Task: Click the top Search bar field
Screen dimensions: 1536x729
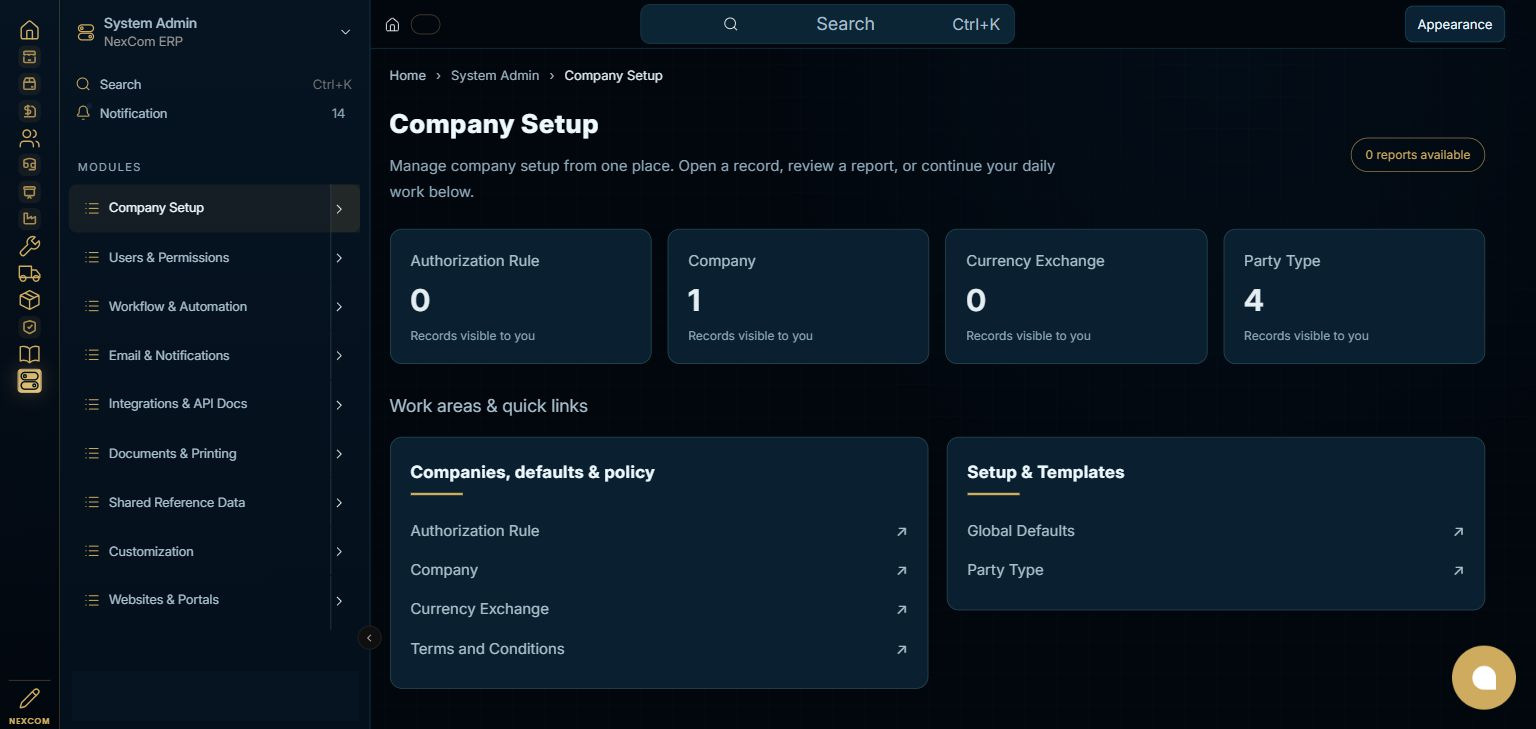Action: pos(827,24)
